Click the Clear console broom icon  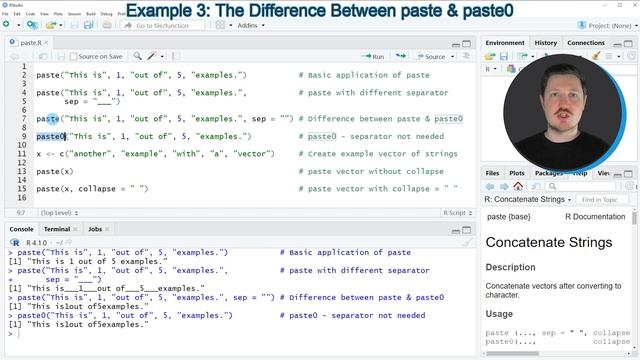tap(467, 242)
